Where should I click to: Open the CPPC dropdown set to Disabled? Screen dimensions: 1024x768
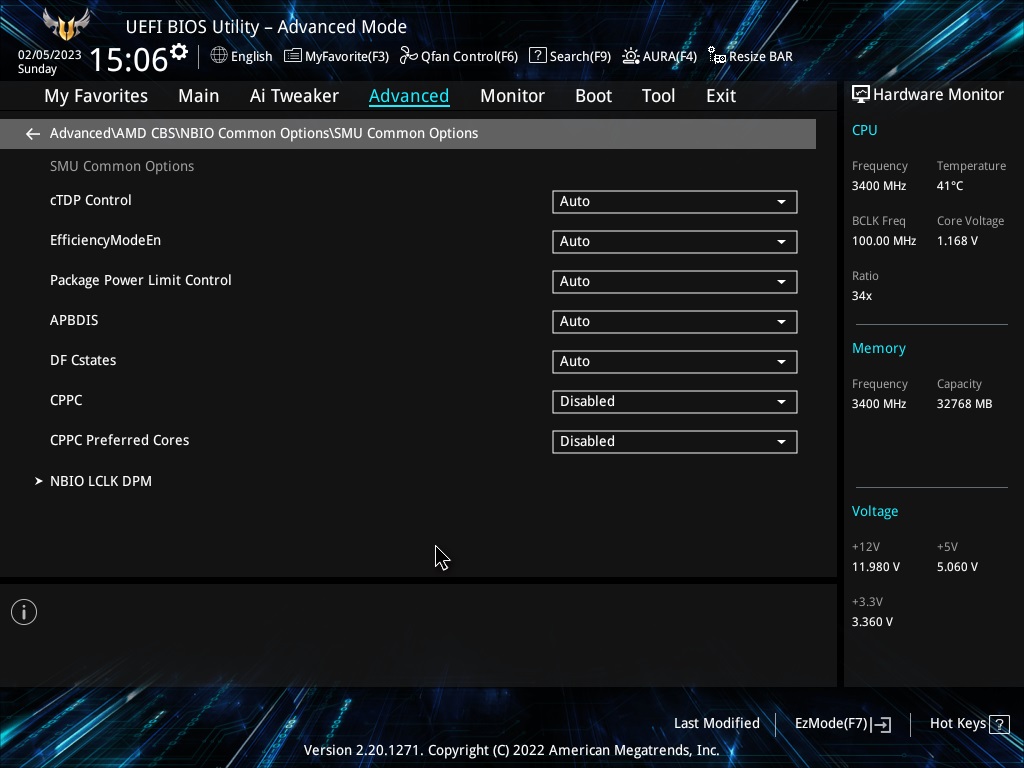(675, 402)
